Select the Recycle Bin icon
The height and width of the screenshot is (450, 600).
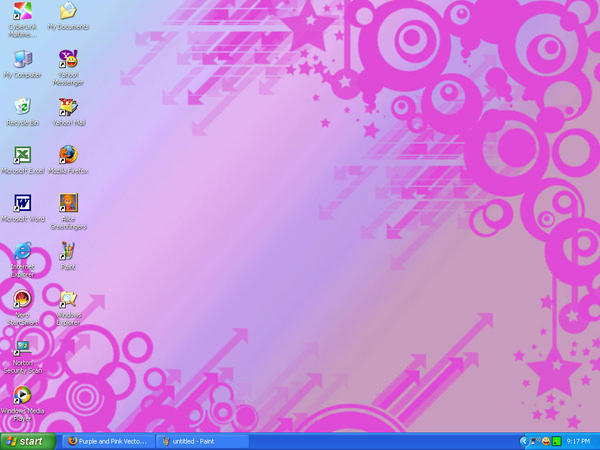23,107
